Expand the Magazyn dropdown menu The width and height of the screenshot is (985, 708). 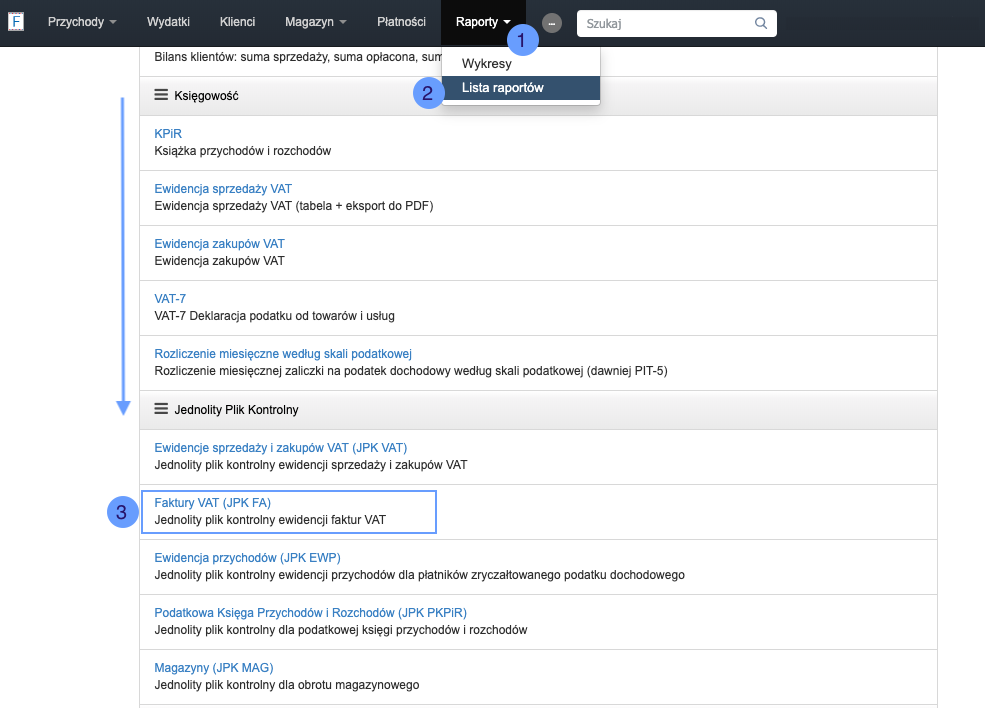316,22
